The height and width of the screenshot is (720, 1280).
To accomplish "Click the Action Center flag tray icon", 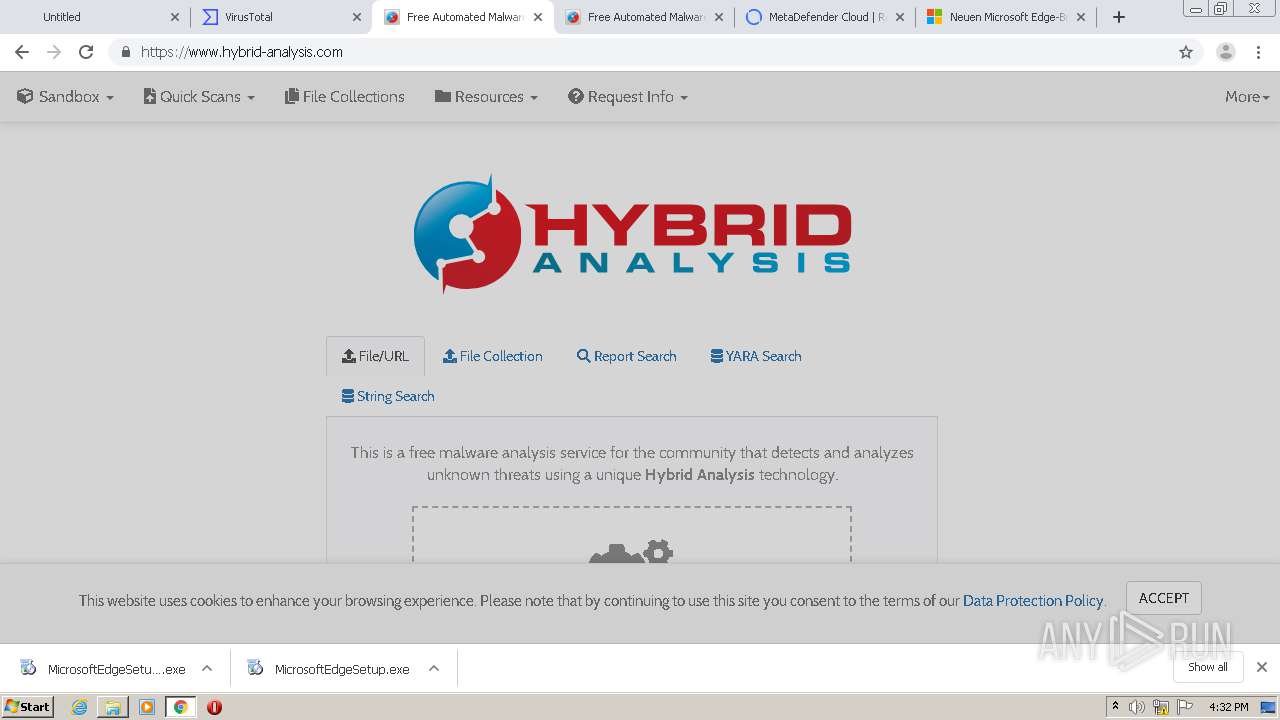I will tap(1185, 707).
